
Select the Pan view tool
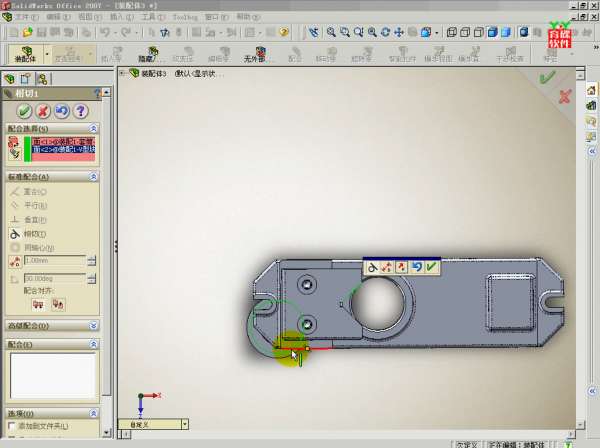pos(399,32)
